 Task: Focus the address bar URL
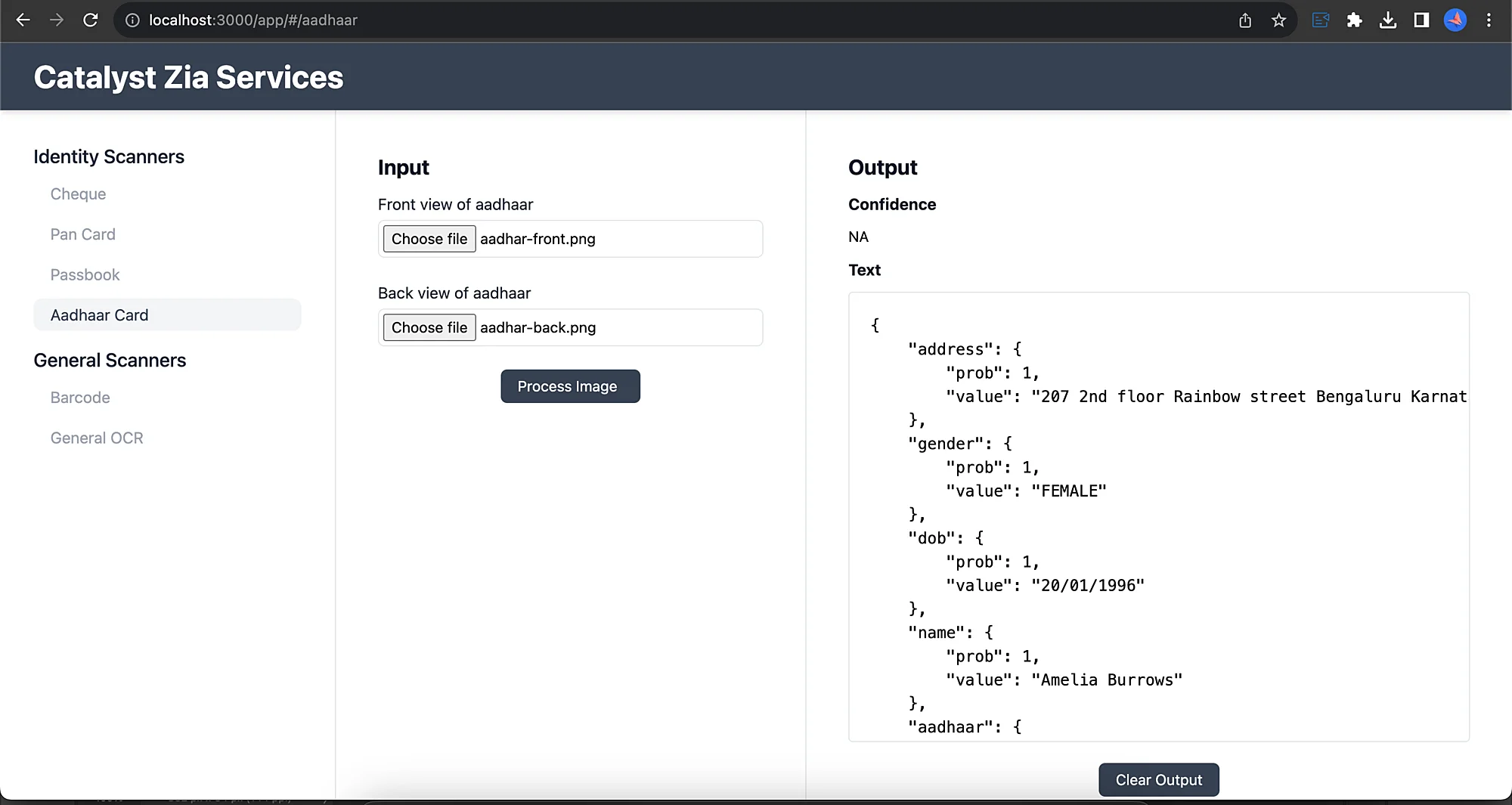(x=253, y=20)
